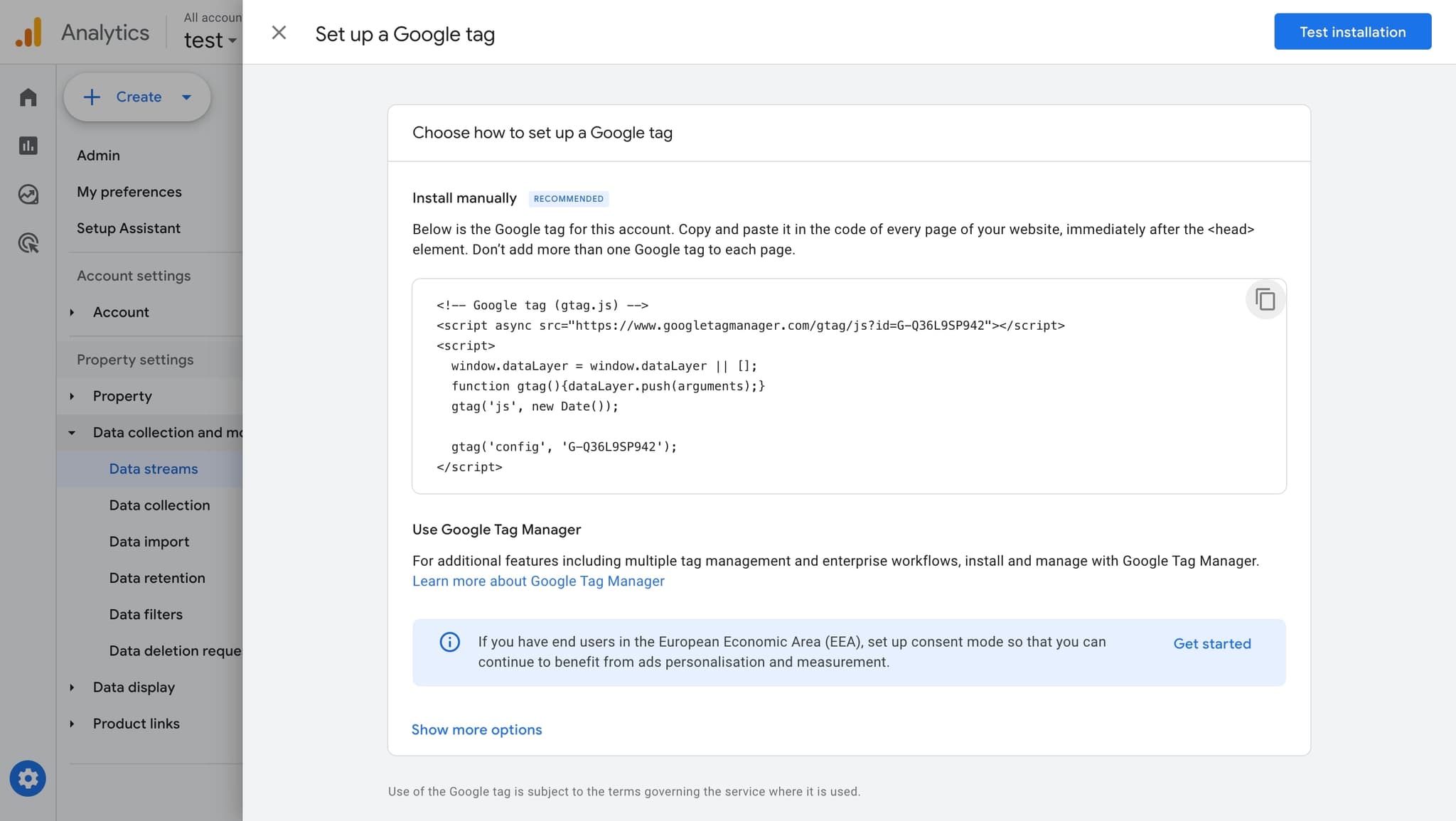Viewport: 1456px width, 821px height.
Task: Click the consent mode info icon
Action: (449, 642)
